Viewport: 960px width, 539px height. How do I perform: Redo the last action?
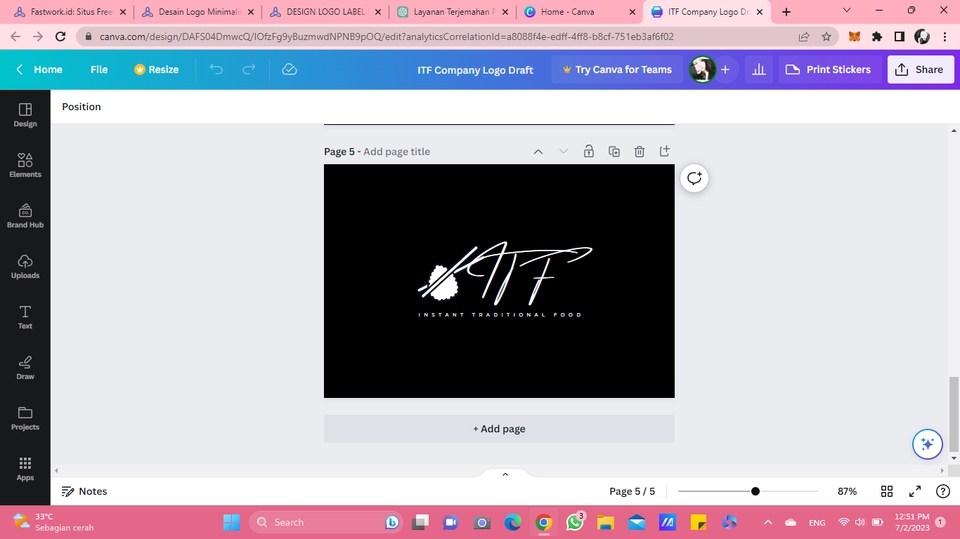point(249,69)
